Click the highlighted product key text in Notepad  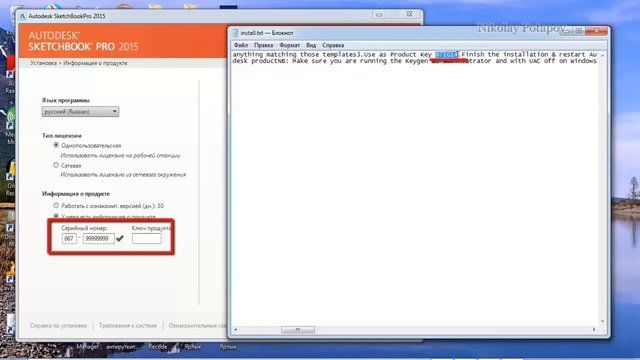[x=446, y=54]
